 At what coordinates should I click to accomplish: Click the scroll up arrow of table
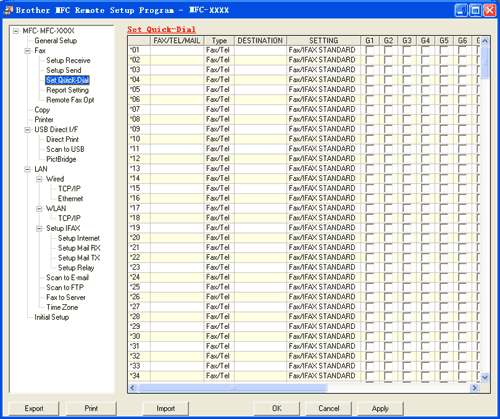click(485, 41)
